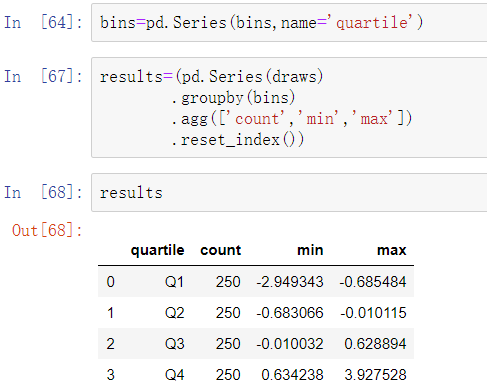
Task: Click the In [68] prompt label
Action: coord(43,192)
